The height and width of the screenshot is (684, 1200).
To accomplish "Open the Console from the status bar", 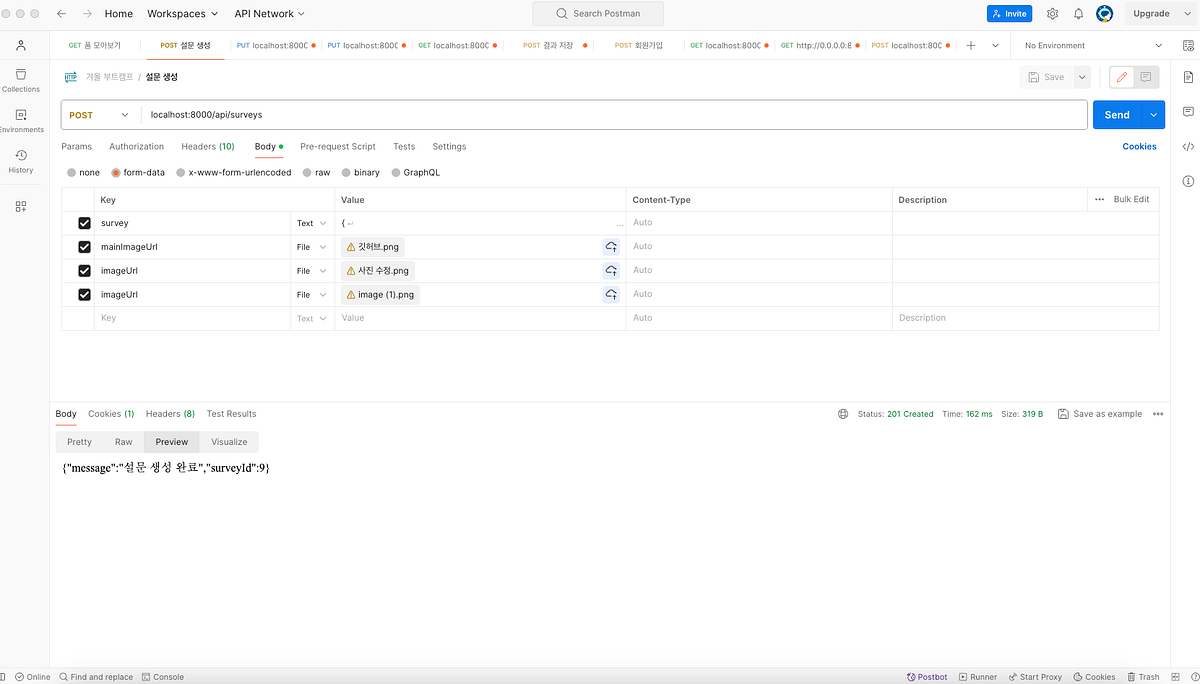I will click(162, 676).
